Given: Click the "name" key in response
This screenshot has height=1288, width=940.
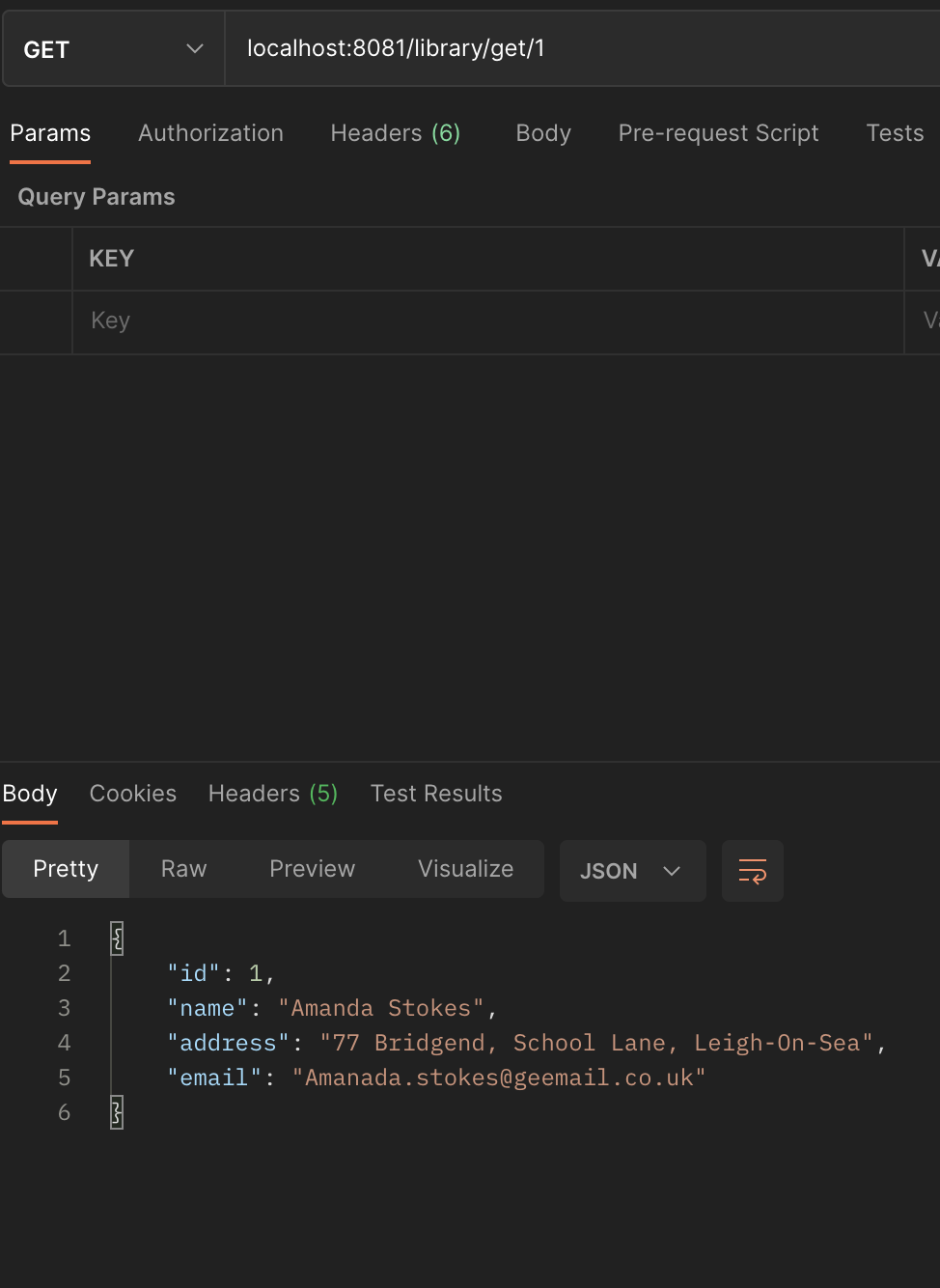Looking at the screenshot, I should tap(207, 1008).
